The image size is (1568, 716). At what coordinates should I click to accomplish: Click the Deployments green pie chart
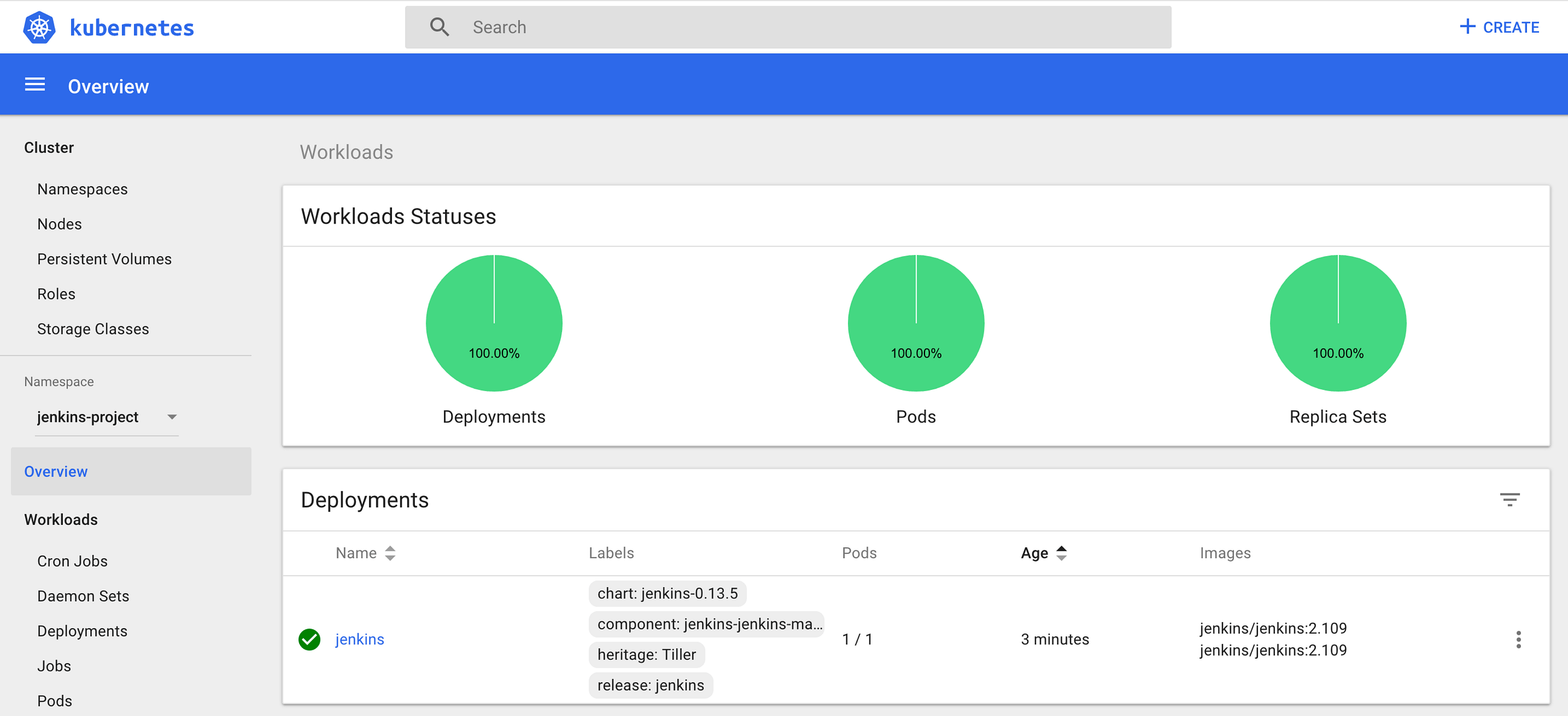pos(494,323)
